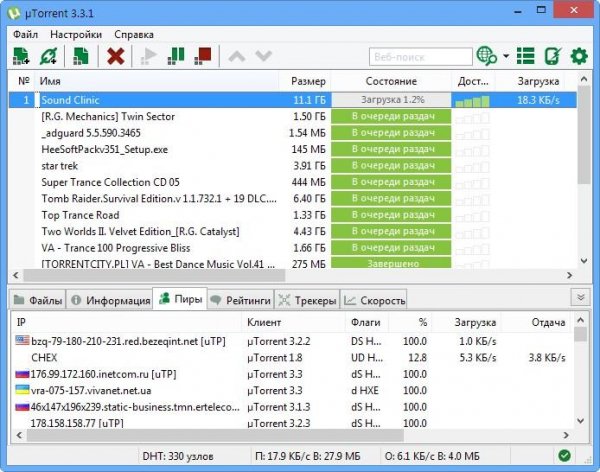Select Two Worlds II Velvet Edition torrent
Viewport: 600px width, 472px height.
(293, 232)
